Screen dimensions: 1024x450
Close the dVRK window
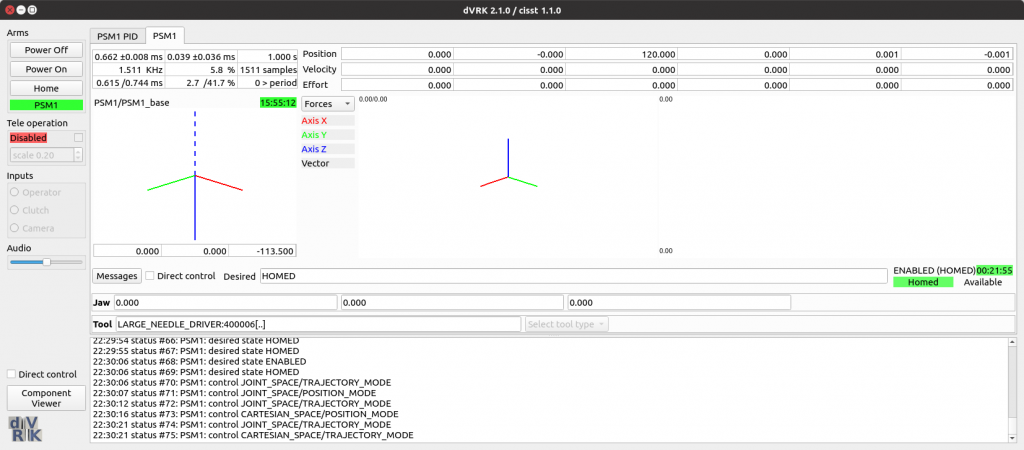click(x=9, y=10)
